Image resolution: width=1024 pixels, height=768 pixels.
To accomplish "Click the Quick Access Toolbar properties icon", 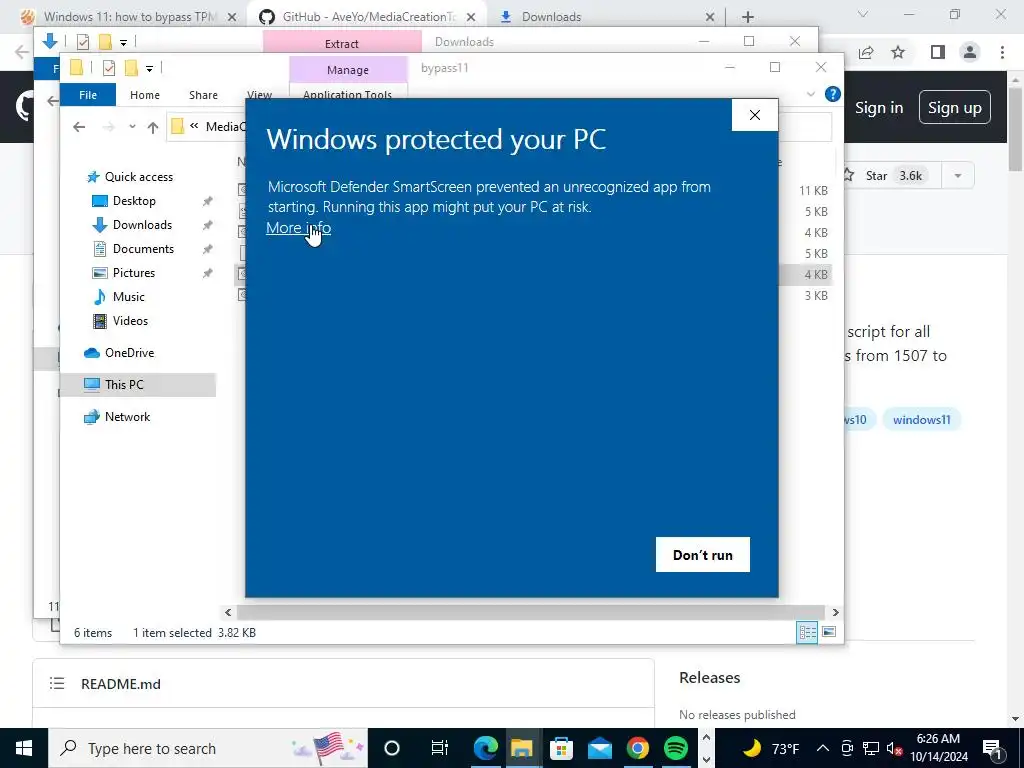I will tap(109, 67).
